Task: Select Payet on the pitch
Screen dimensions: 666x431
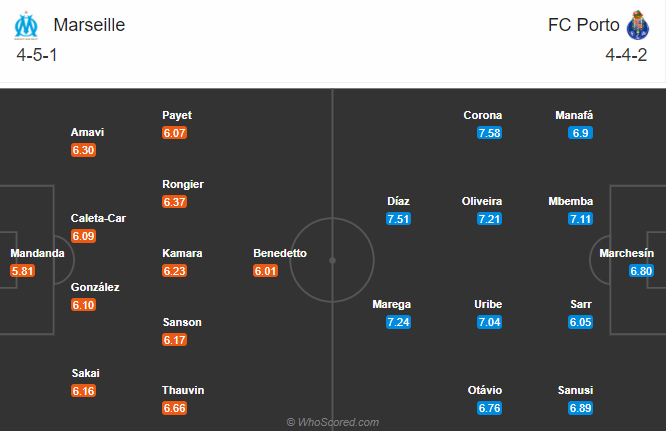Action: point(177,115)
